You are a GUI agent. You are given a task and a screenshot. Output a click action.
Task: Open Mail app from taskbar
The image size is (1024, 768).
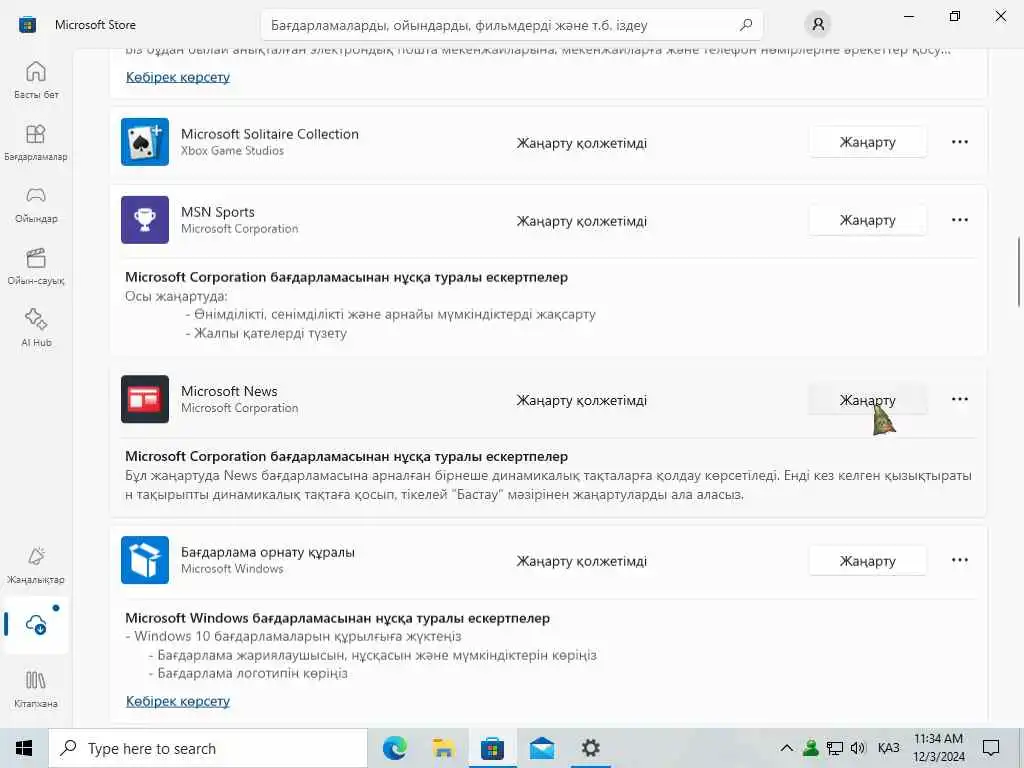(541, 748)
